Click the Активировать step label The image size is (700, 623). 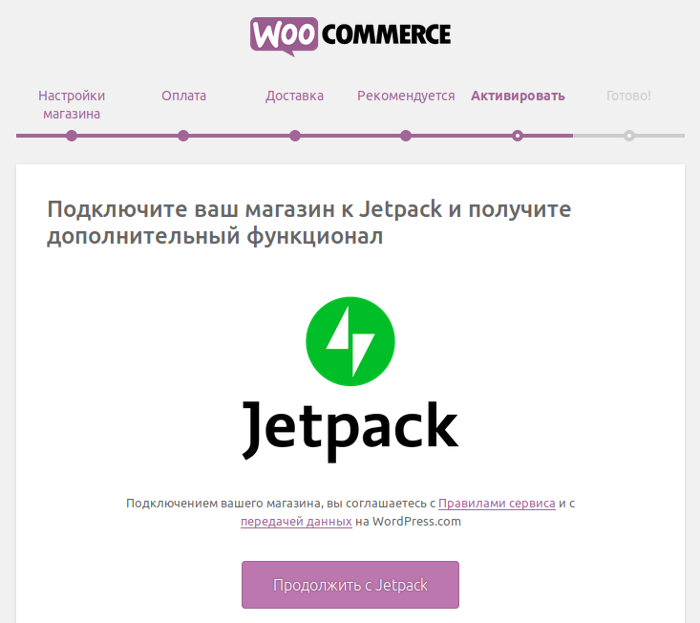(518, 96)
